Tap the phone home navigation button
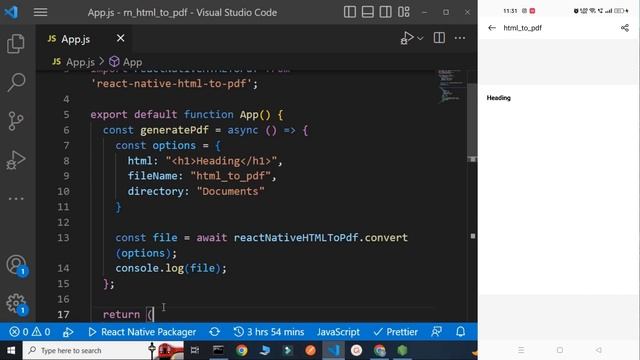The image size is (640, 360). point(560,350)
